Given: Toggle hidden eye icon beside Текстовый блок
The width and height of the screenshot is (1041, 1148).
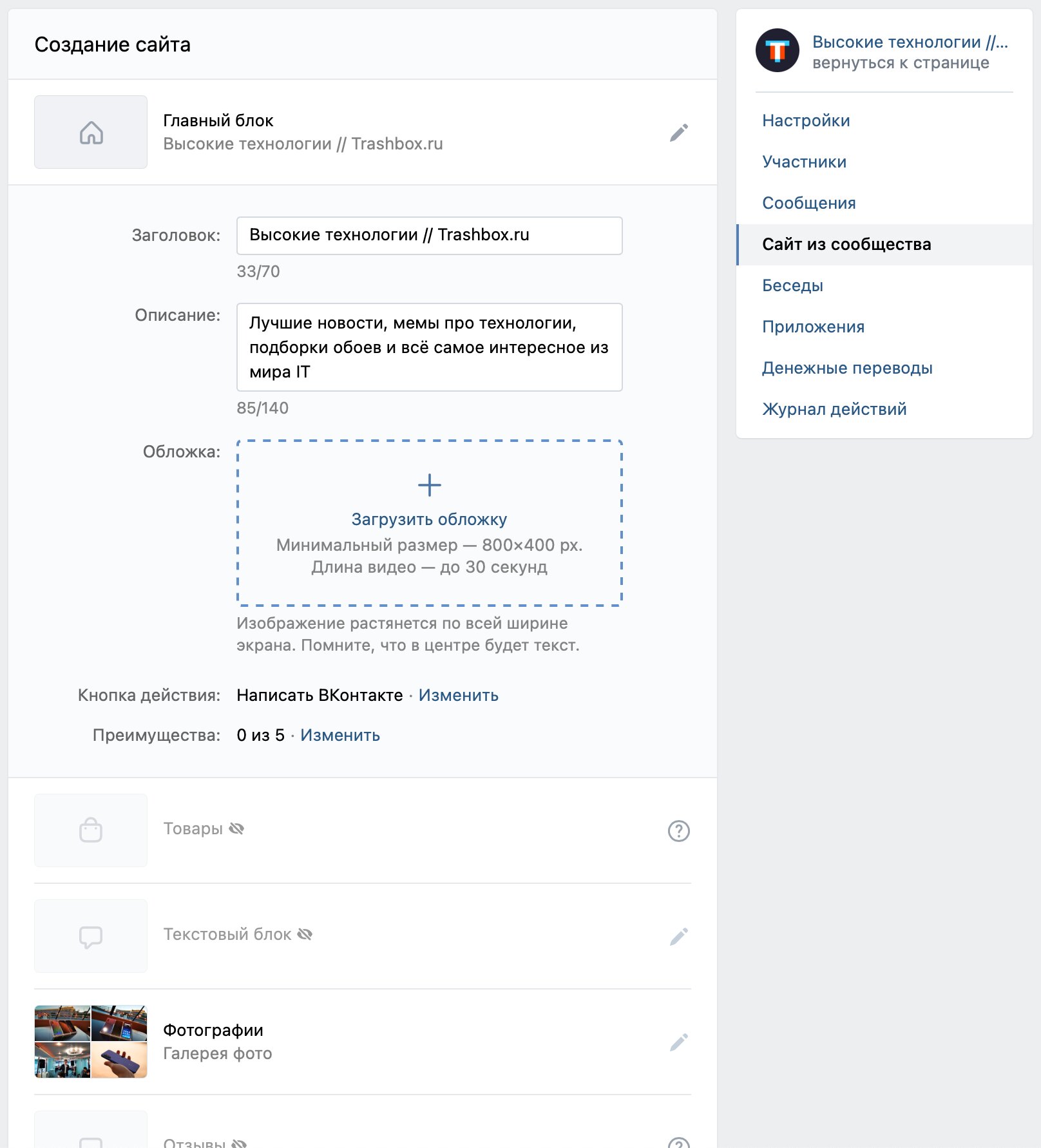Looking at the screenshot, I should click(x=305, y=934).
